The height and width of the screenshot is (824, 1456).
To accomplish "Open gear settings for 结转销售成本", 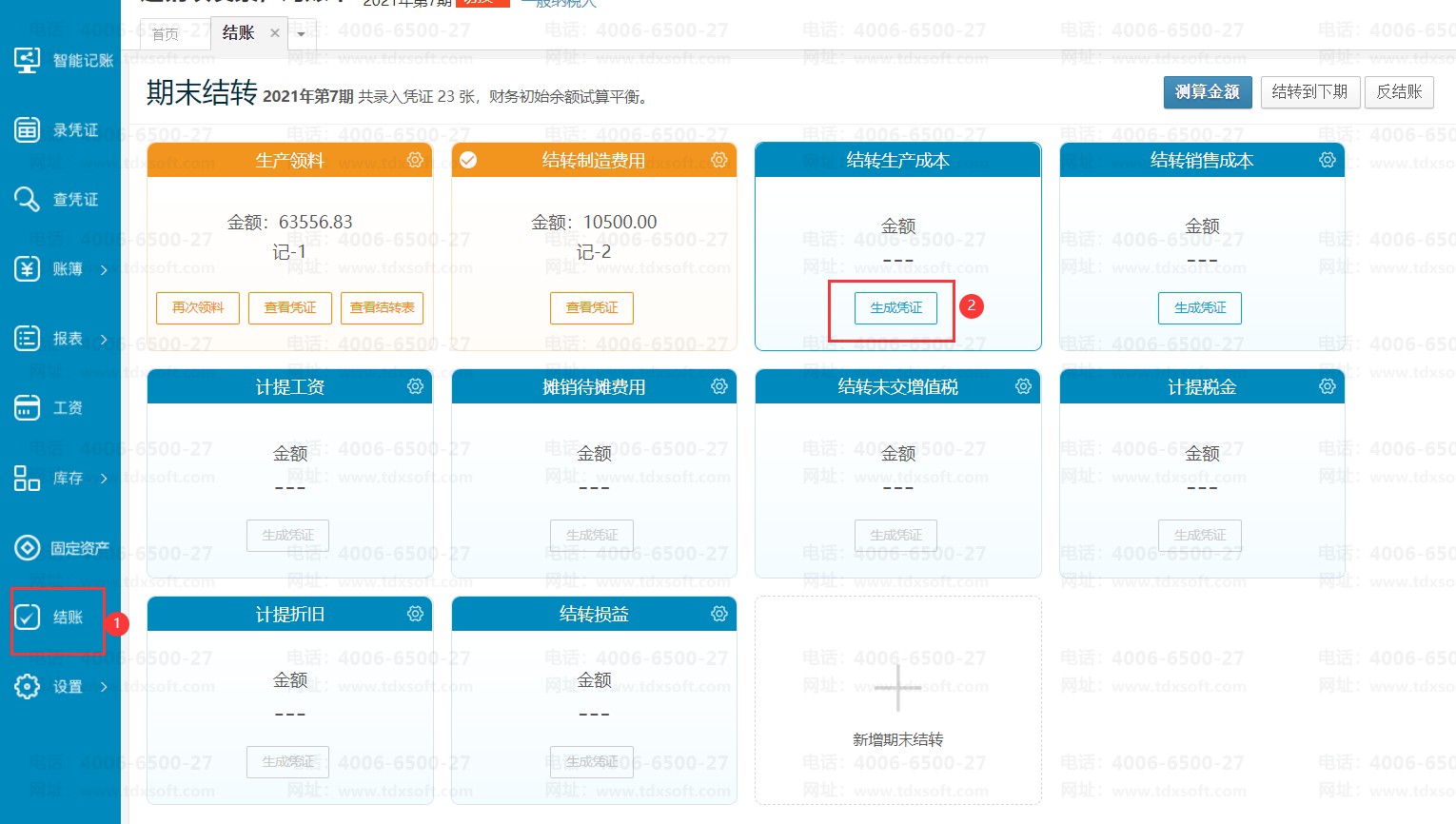I will (1328, 160).
